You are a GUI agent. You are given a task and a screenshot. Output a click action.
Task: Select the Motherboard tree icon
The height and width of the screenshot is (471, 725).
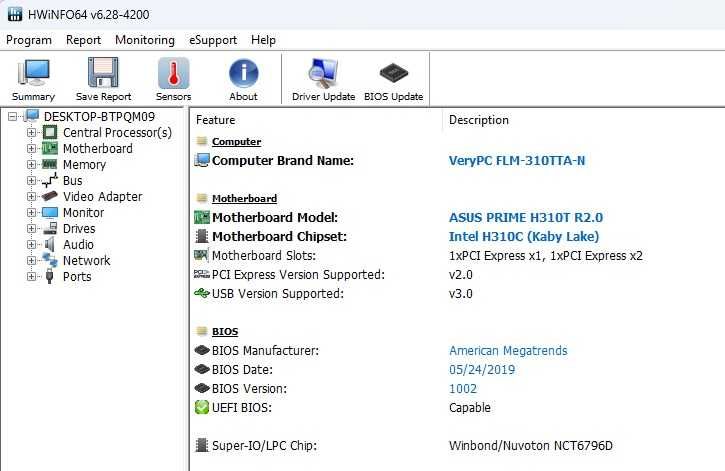(50, 148)
